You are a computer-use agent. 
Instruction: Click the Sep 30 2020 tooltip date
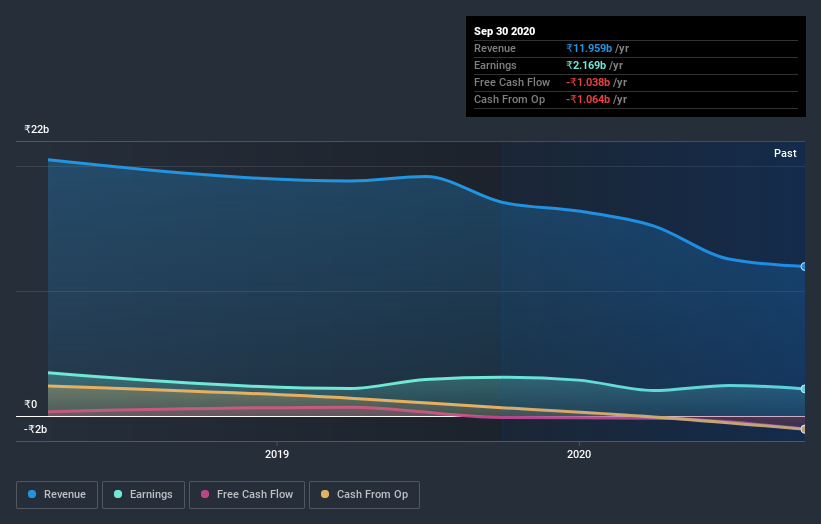[504, 31]
